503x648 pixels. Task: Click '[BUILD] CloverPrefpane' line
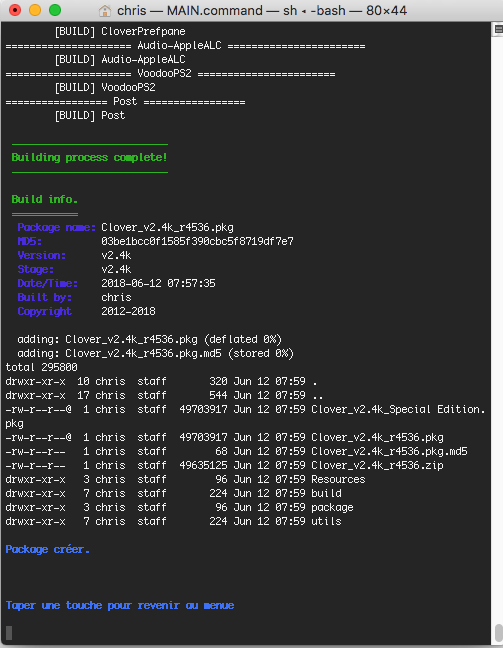click(120, 31)
